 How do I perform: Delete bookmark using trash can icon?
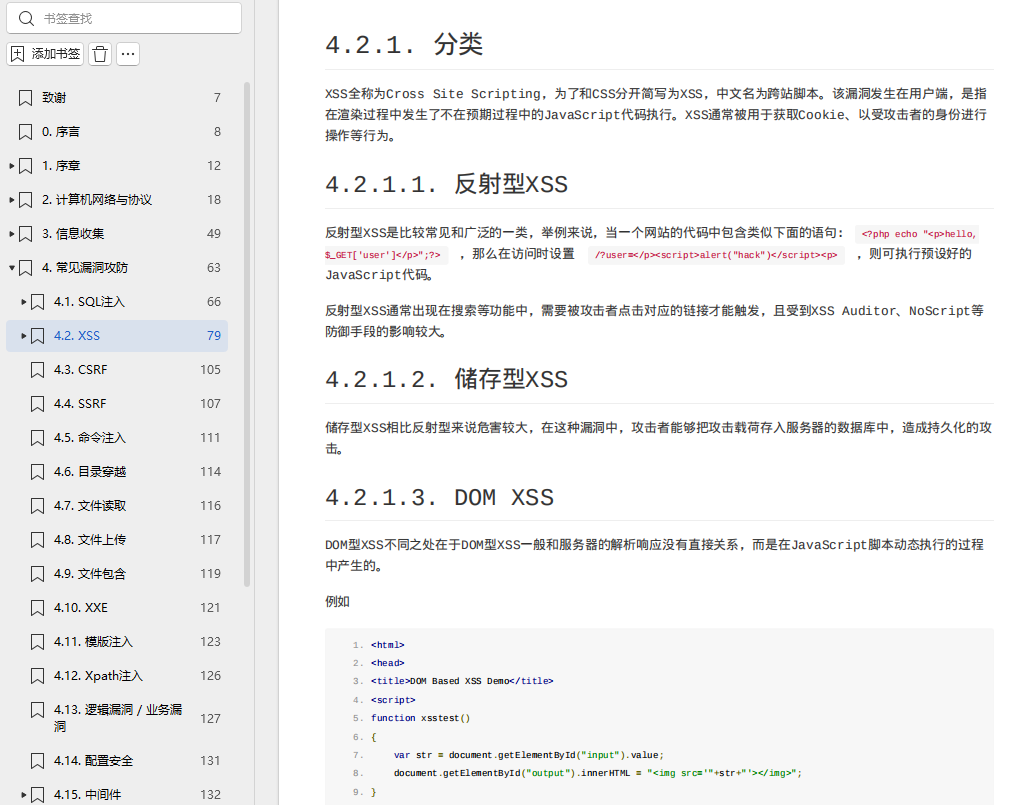(100, 54)
